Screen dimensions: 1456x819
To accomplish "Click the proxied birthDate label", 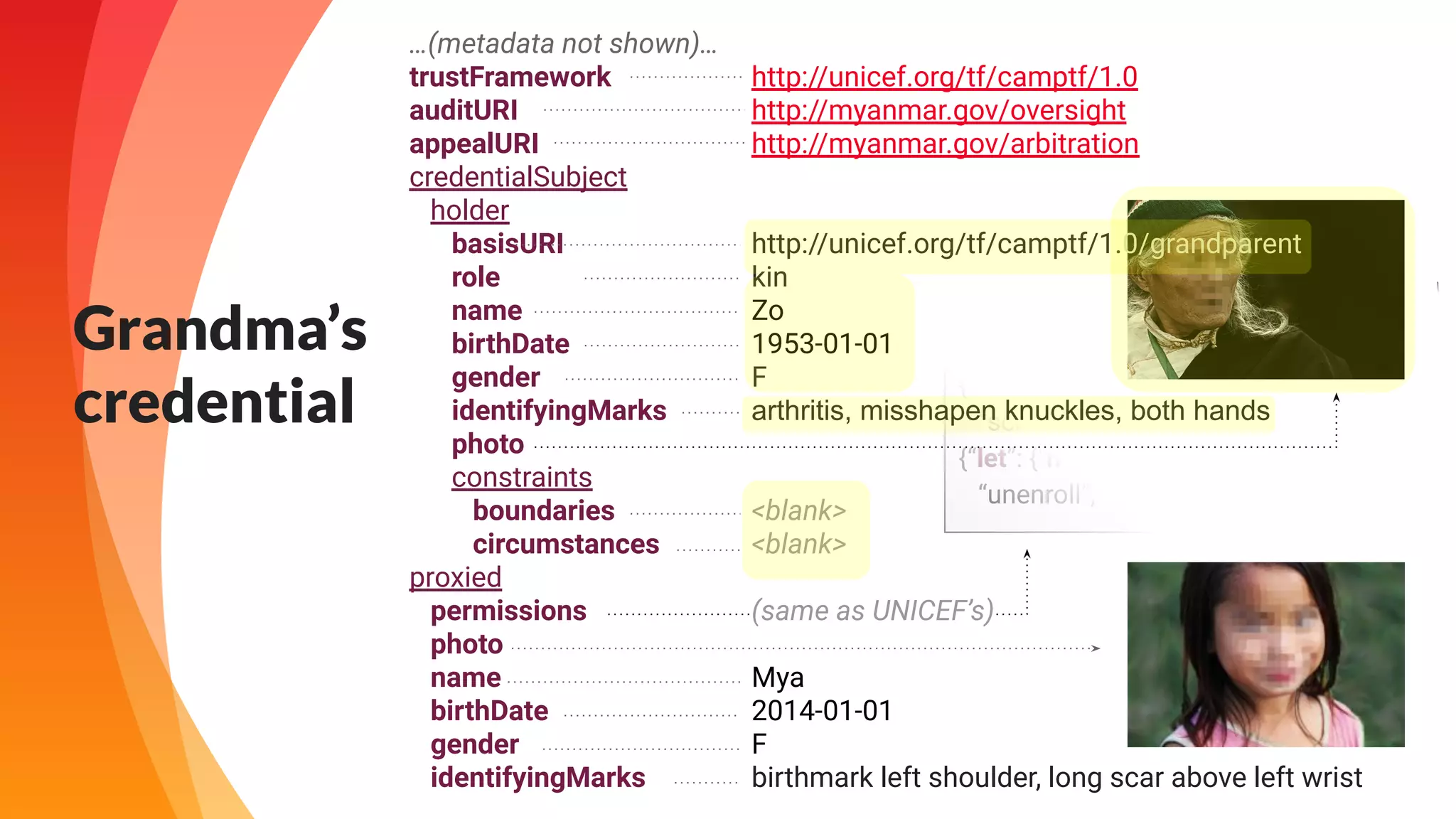I will coord(489,712).
